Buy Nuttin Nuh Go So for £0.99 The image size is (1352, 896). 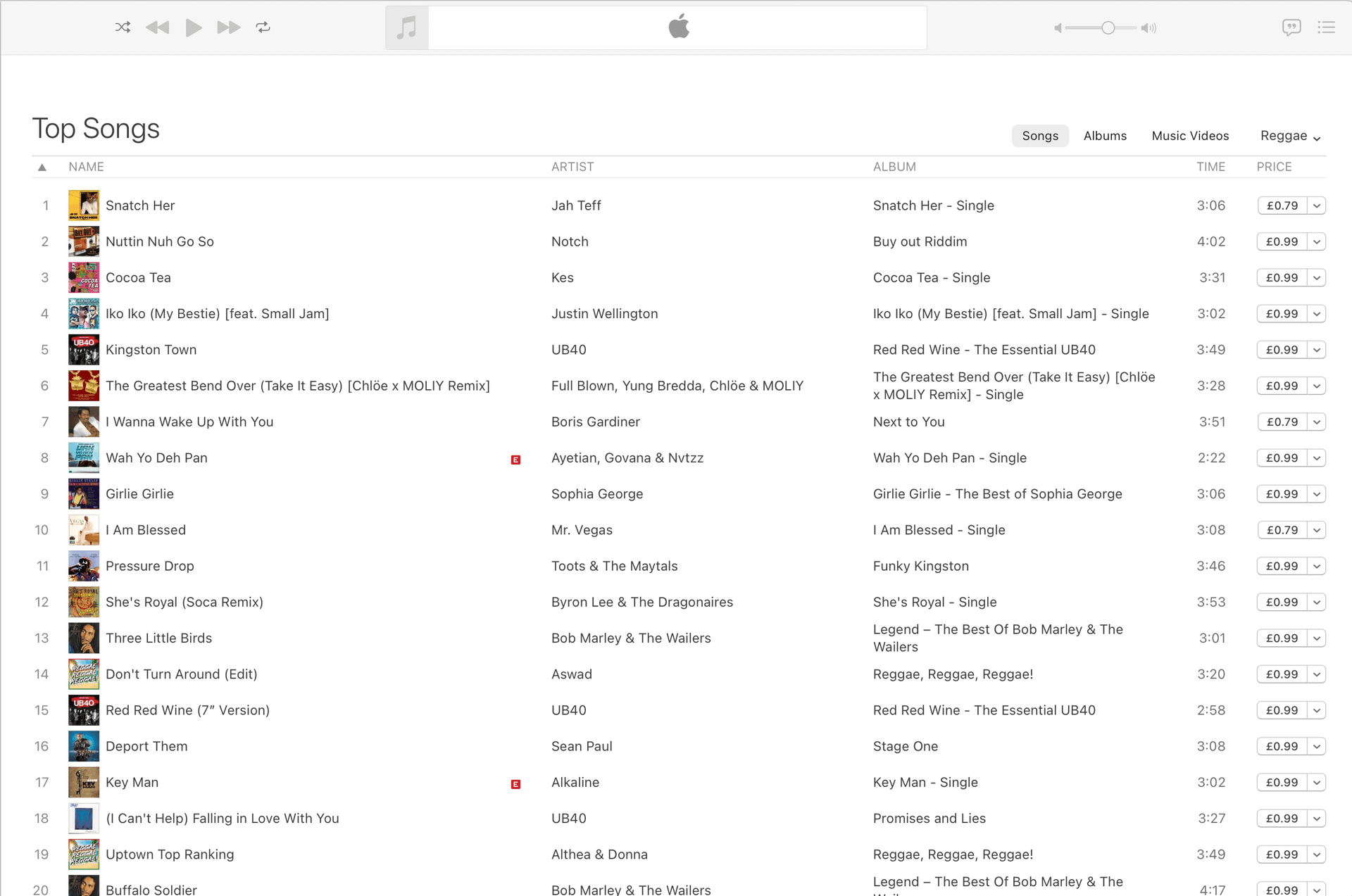[1282, 241]
